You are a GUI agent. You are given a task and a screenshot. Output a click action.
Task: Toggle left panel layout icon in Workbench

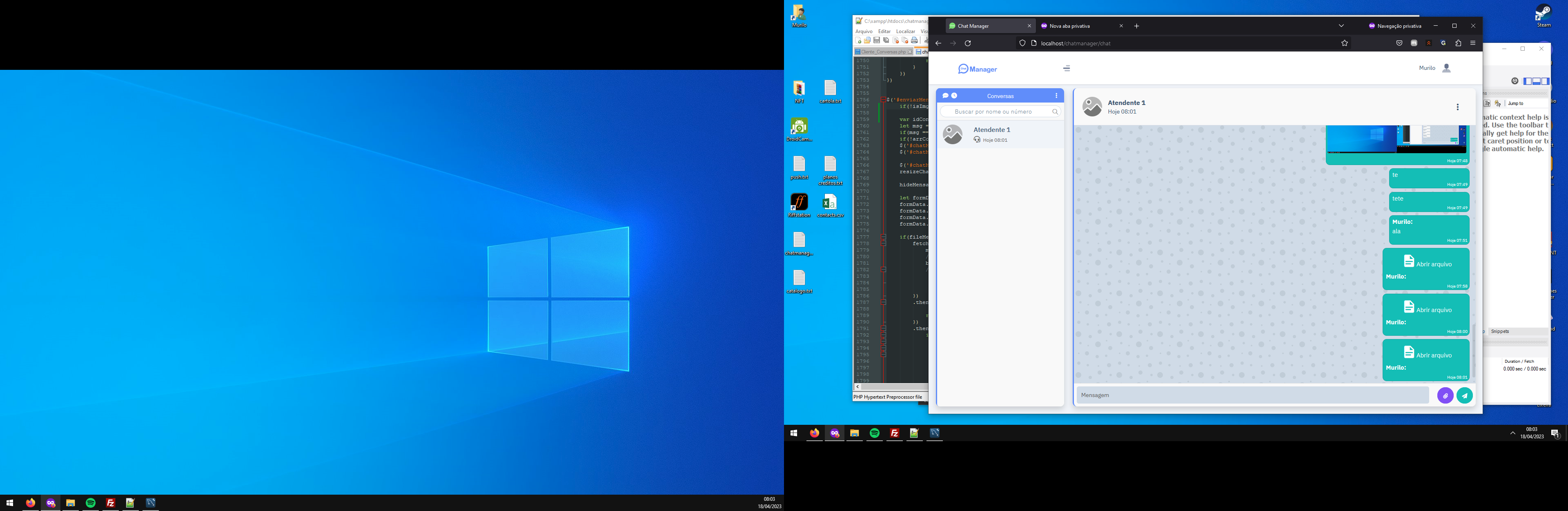[1527, 81]
